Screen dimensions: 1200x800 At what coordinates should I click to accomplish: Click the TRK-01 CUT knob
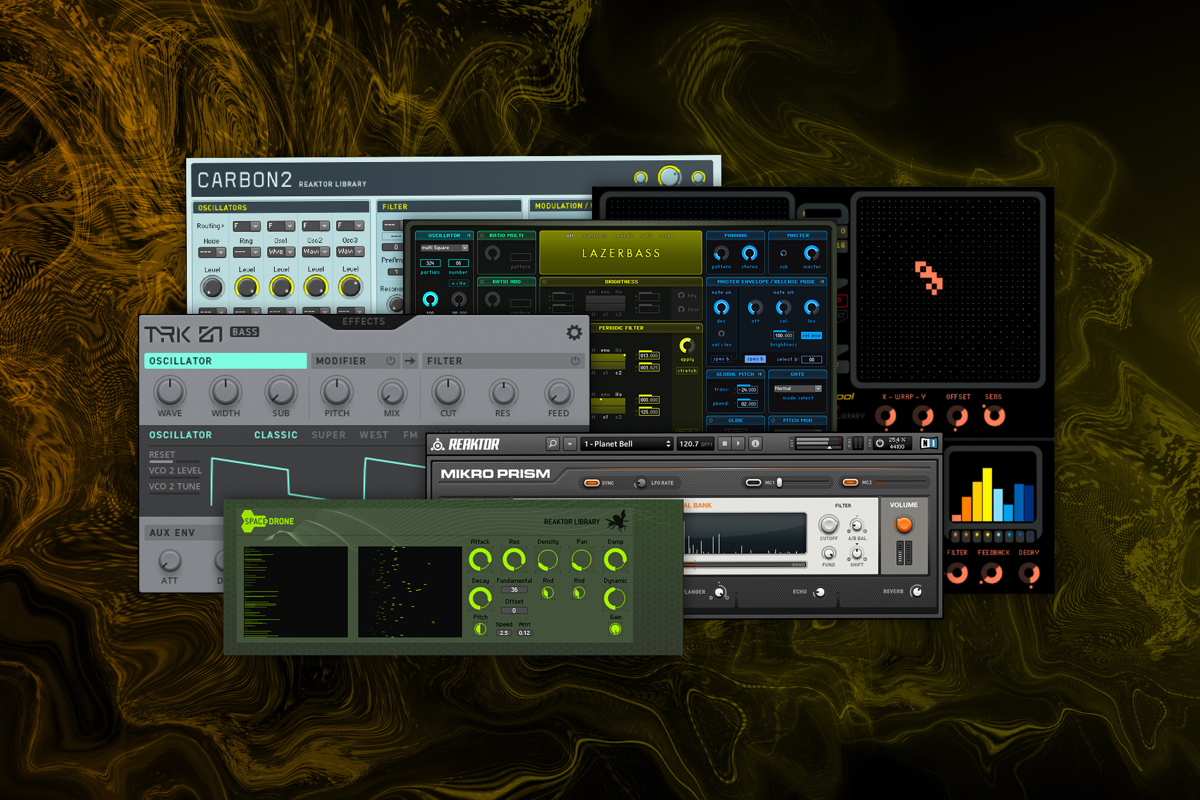pyautogui.click(x=448, y=392)
